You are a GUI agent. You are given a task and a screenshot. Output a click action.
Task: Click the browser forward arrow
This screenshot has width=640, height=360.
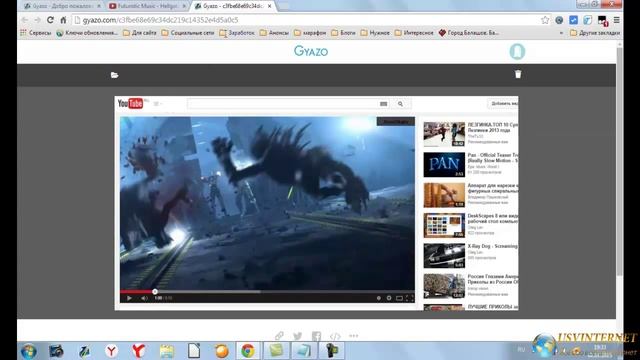tap(37, 20)
